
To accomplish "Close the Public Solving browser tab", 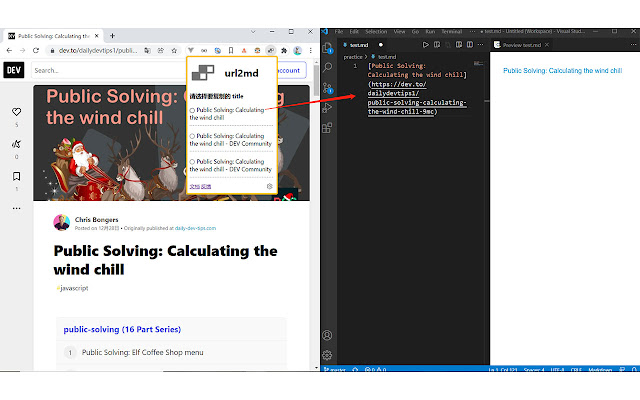I will point(96,36).
